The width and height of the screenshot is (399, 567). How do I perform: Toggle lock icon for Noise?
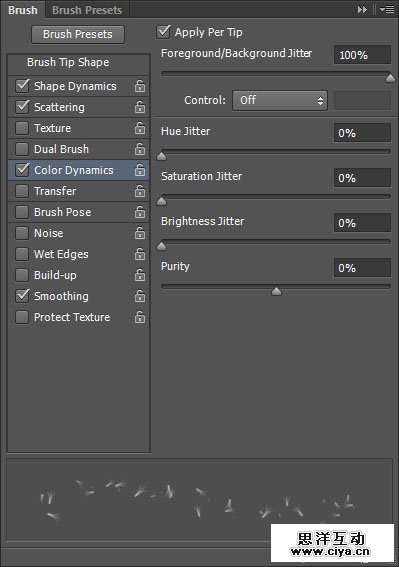coord(140,233)
